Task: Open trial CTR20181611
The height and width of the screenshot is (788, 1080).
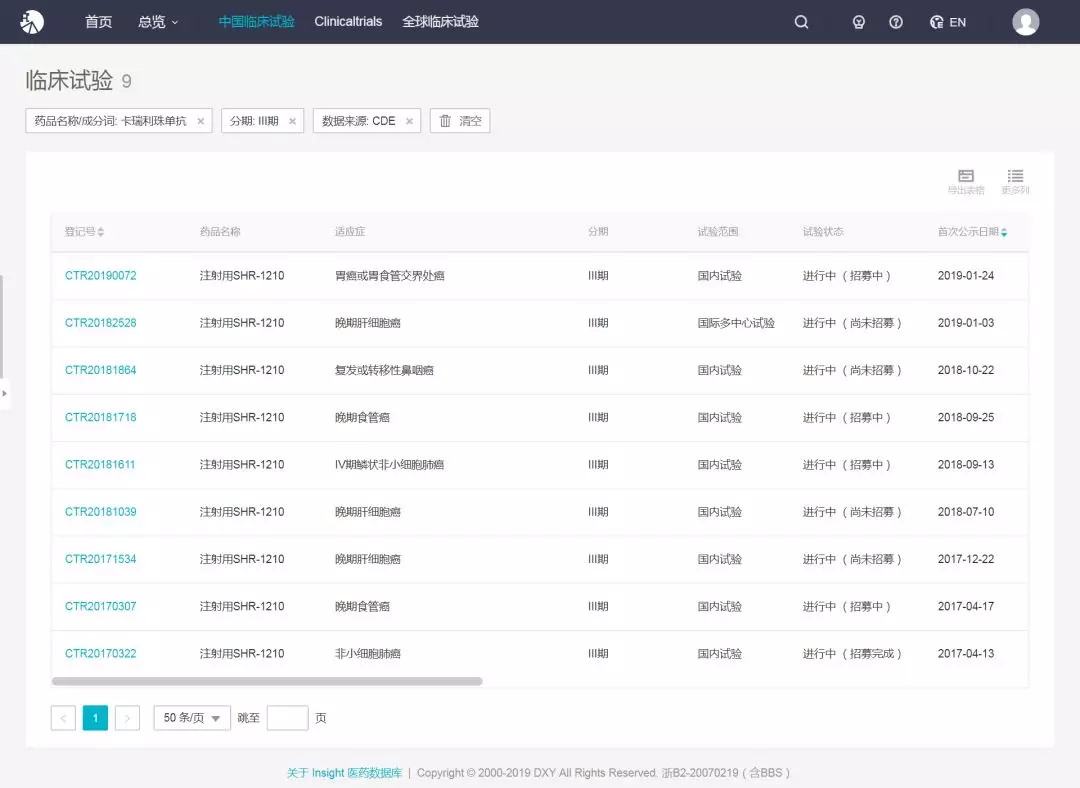Action: click(x=100, y=465)
